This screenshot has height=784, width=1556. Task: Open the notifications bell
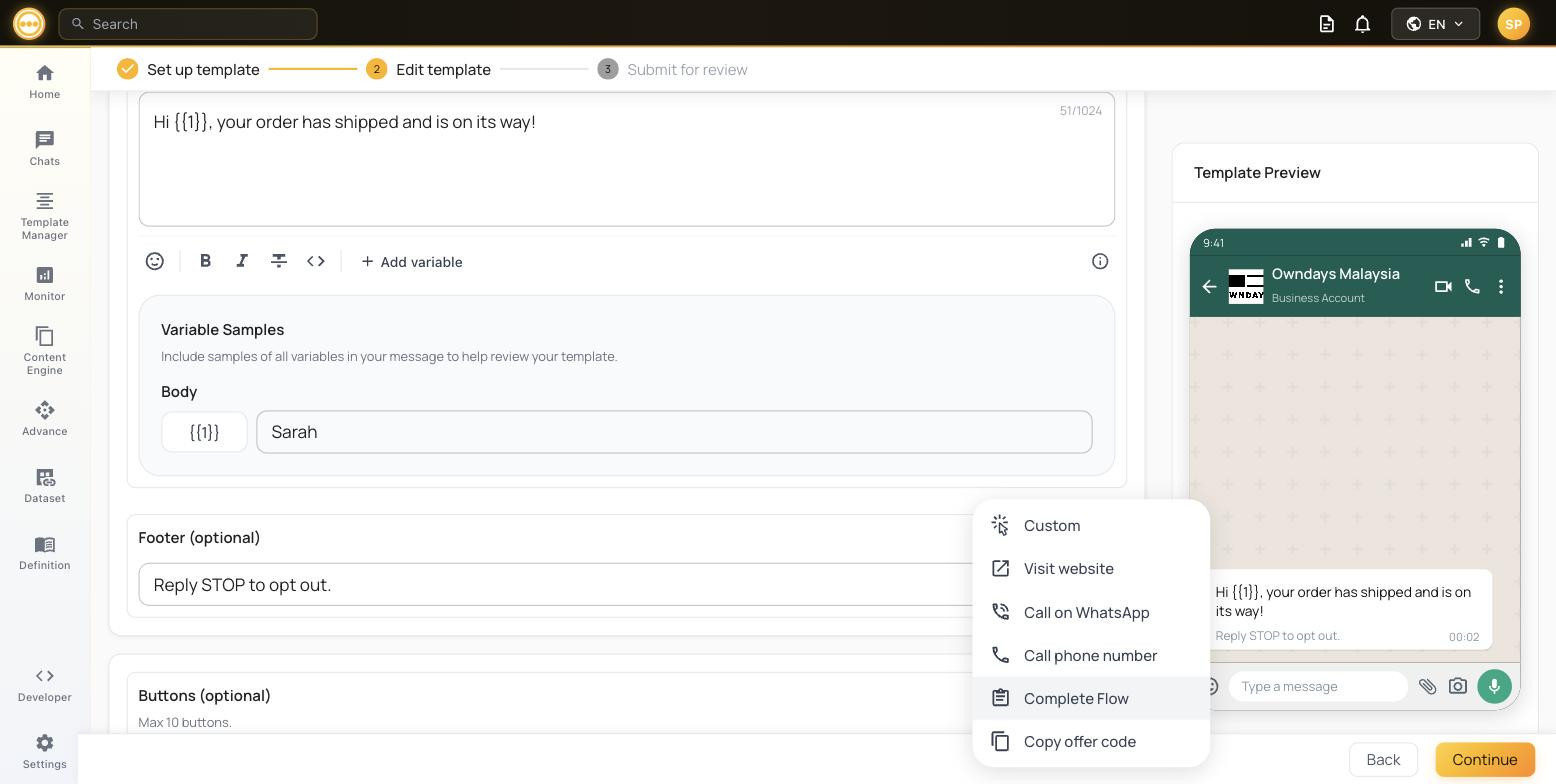point(1362,24)
